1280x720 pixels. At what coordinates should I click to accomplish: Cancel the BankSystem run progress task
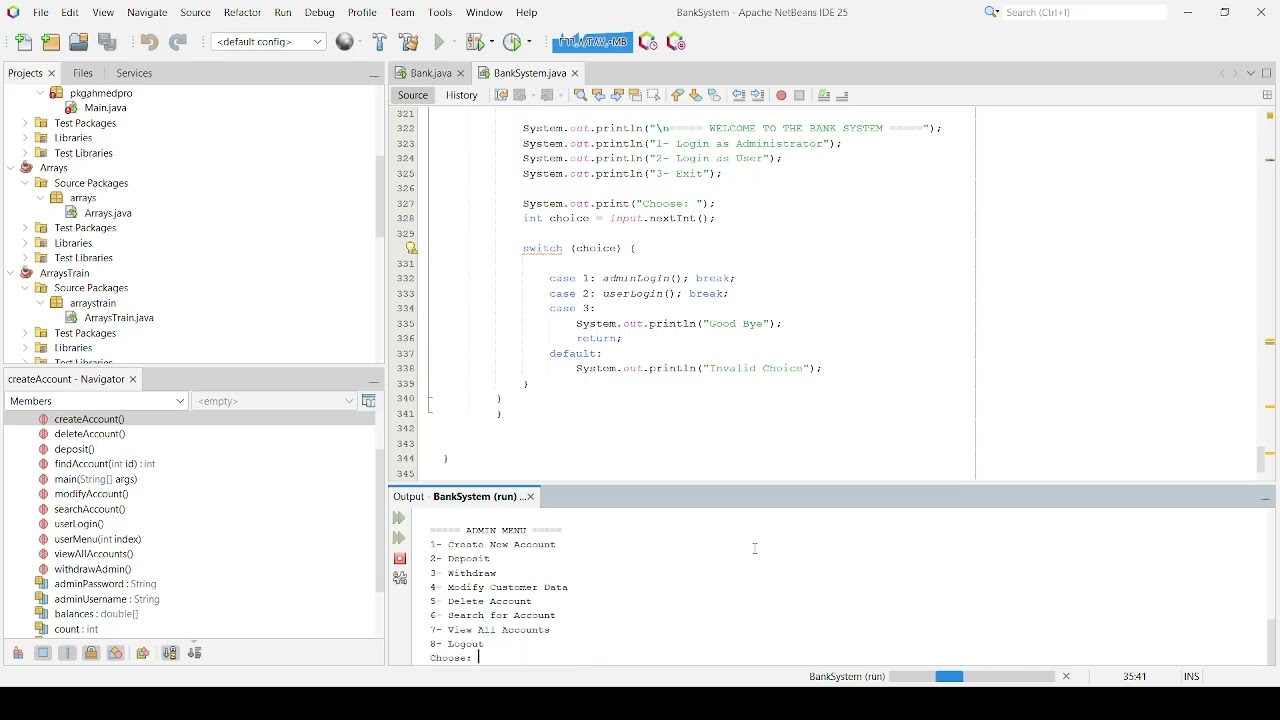(x=1066, y=677)
